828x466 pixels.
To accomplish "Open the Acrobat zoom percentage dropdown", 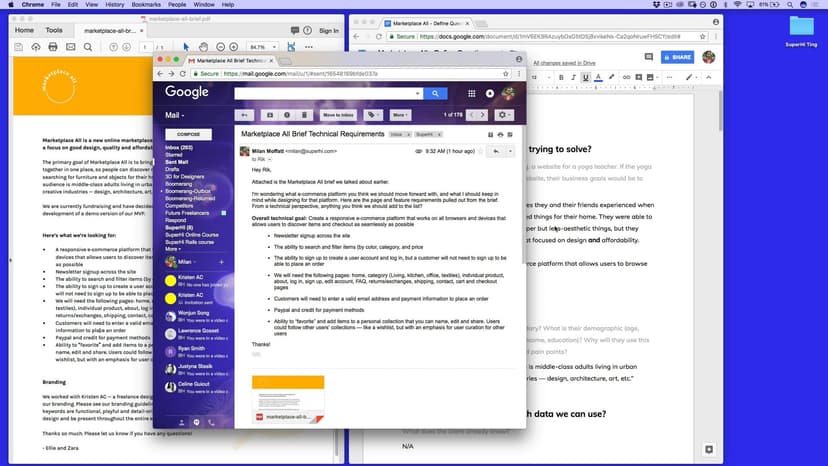I will pyautogui.click(x=263, y=47).
